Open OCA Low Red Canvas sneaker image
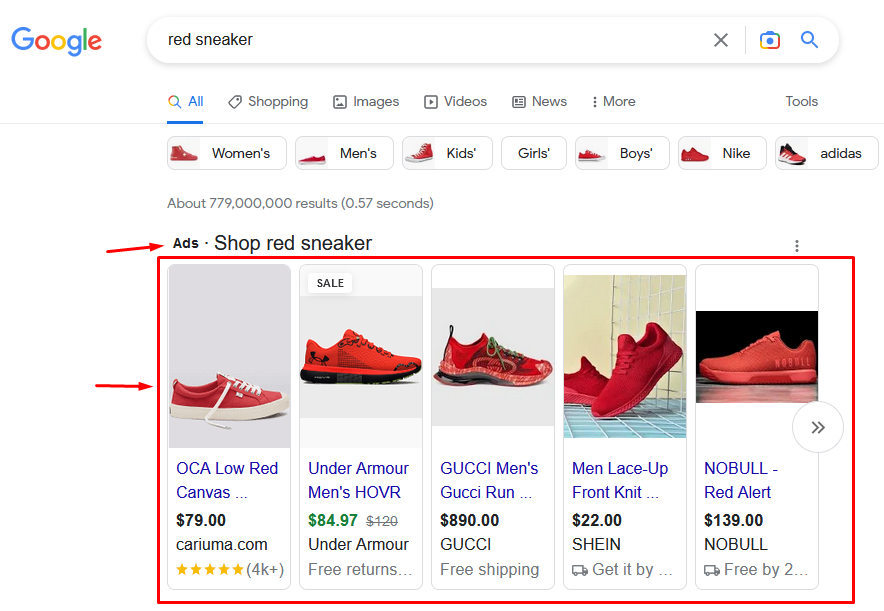This screenshot has height=611, width=884. point(229,356)
